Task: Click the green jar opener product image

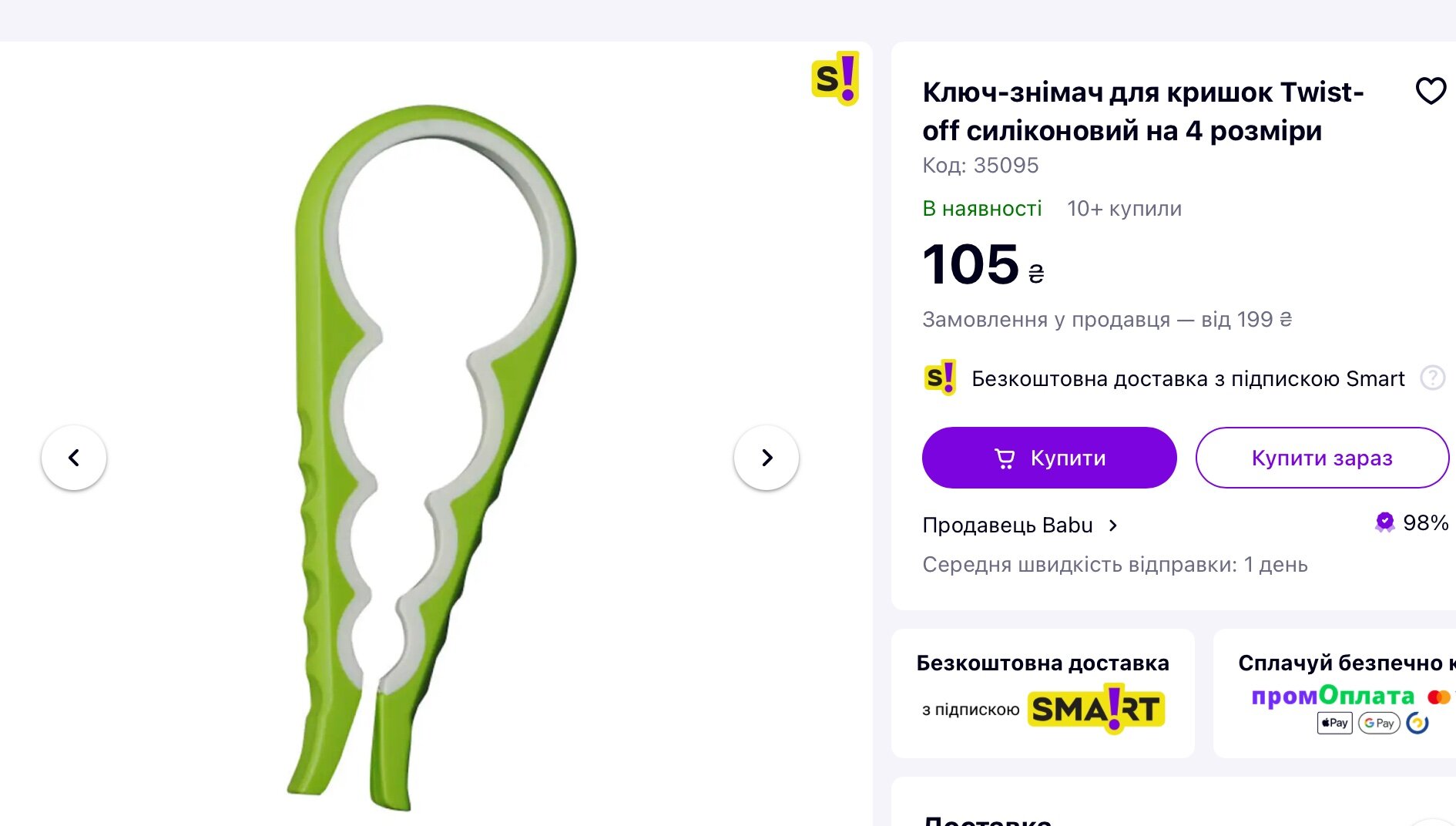Action: tap(431, 458)
